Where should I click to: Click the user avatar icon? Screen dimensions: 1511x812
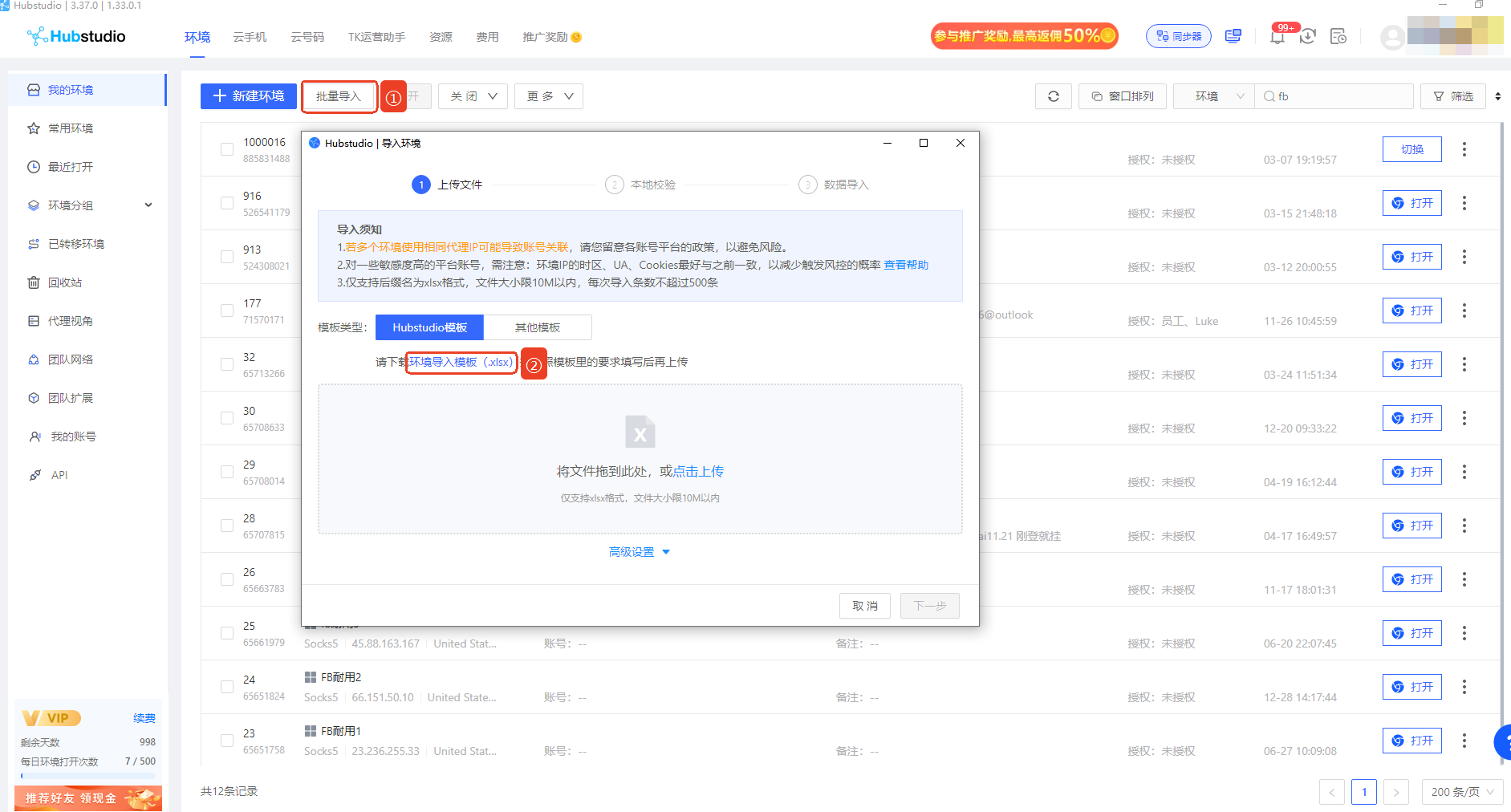(x=1392, y=37)
